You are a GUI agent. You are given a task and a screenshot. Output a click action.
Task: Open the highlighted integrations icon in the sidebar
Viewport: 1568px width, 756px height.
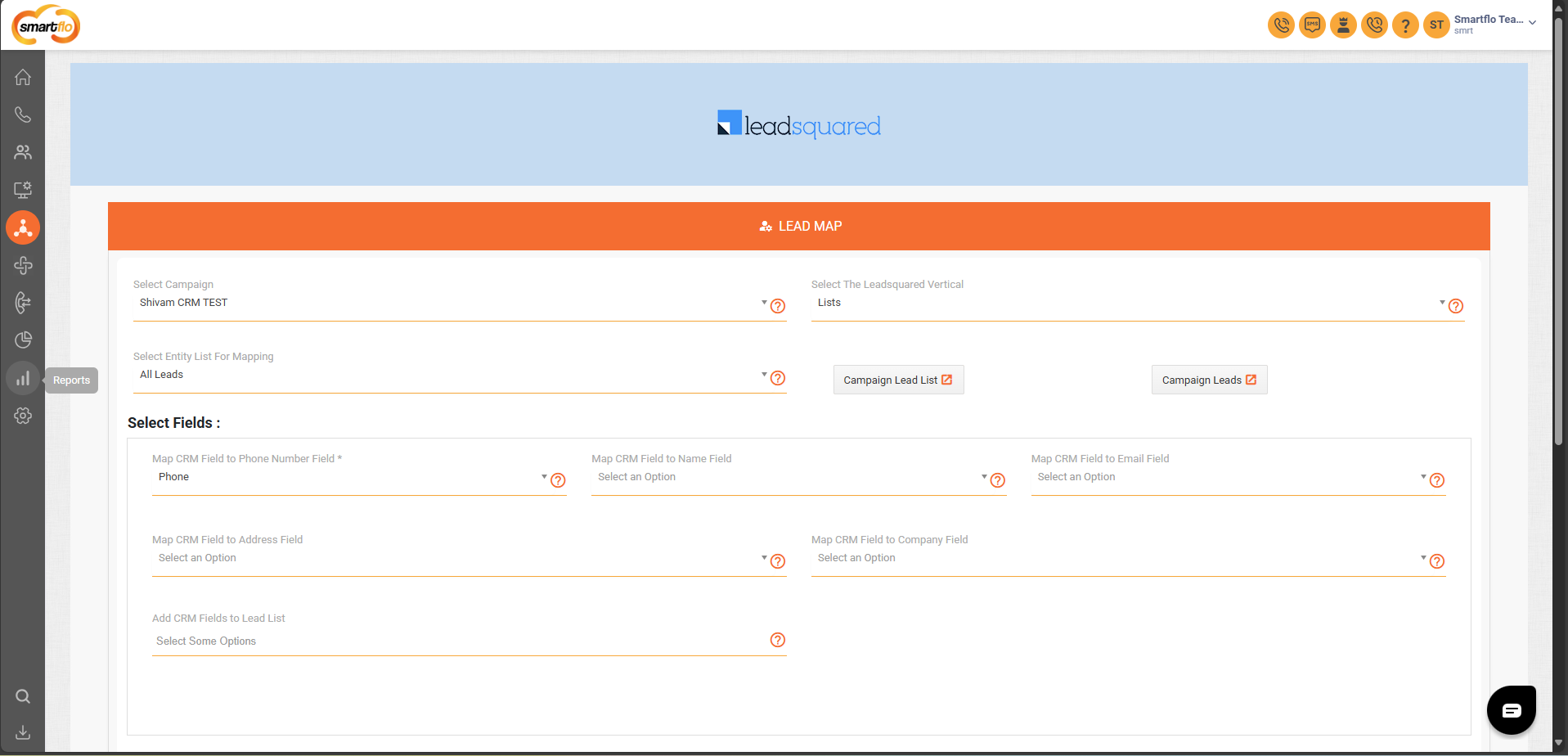point(23,227)
